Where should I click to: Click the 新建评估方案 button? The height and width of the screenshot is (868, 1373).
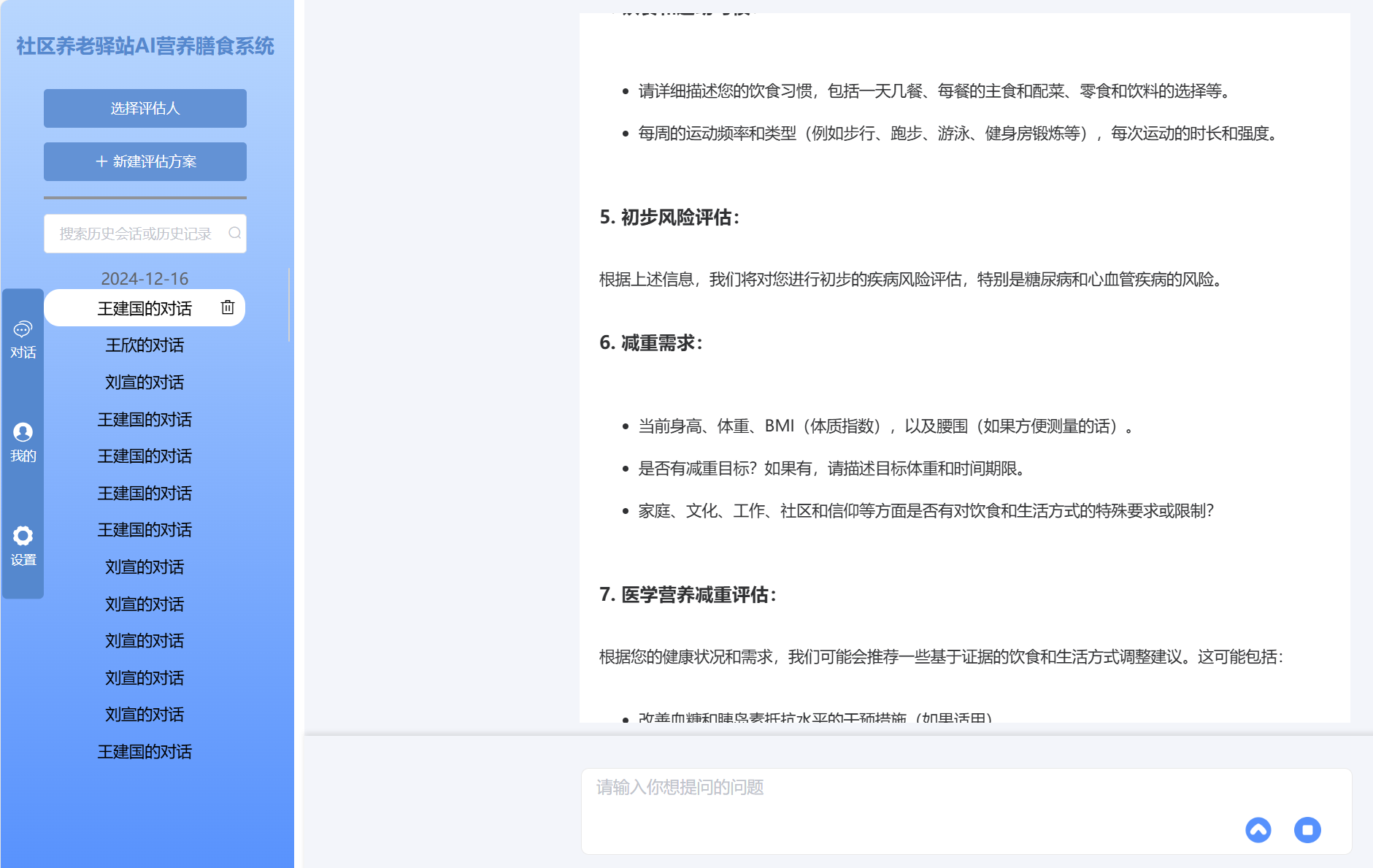(145, 161)
